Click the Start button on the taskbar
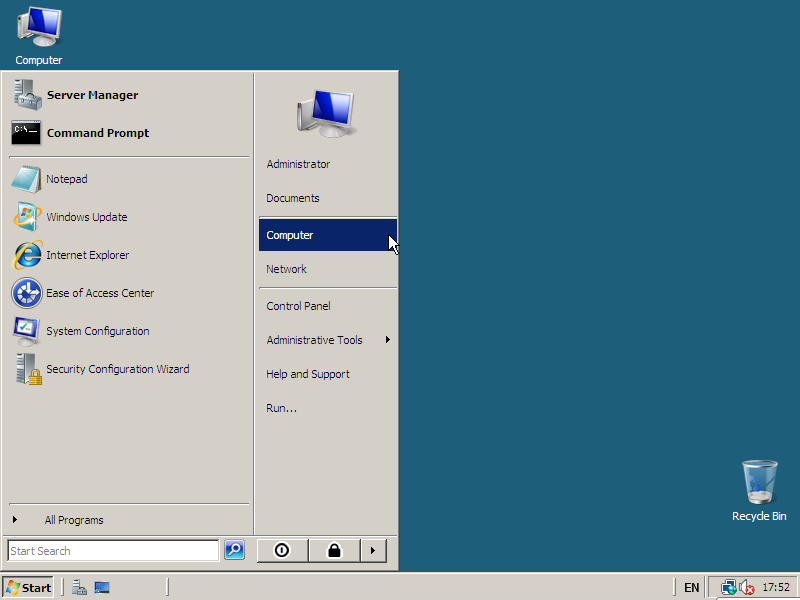 tap(28, 587)
